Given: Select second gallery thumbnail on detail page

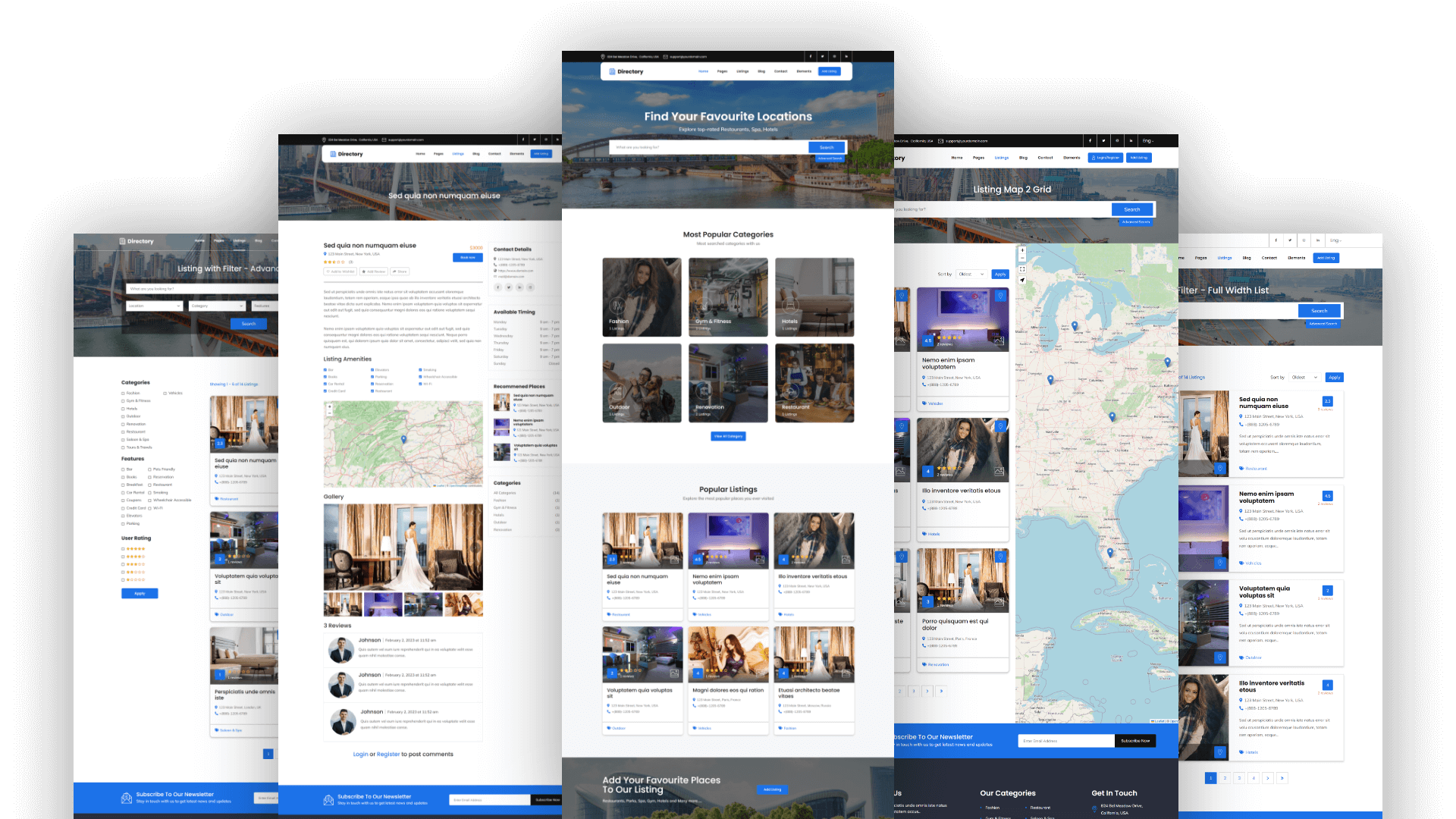Looking at the screenshot, I should point(383,604).
